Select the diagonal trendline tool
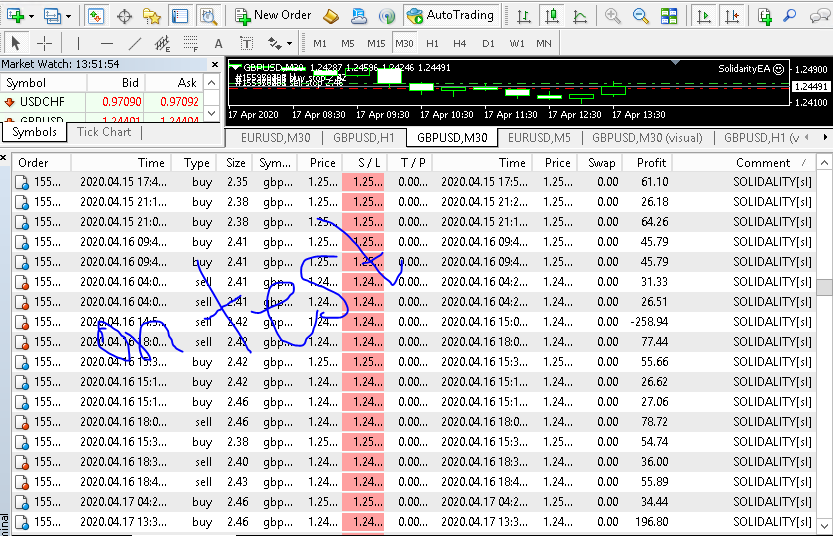 [x=135, y=44]
